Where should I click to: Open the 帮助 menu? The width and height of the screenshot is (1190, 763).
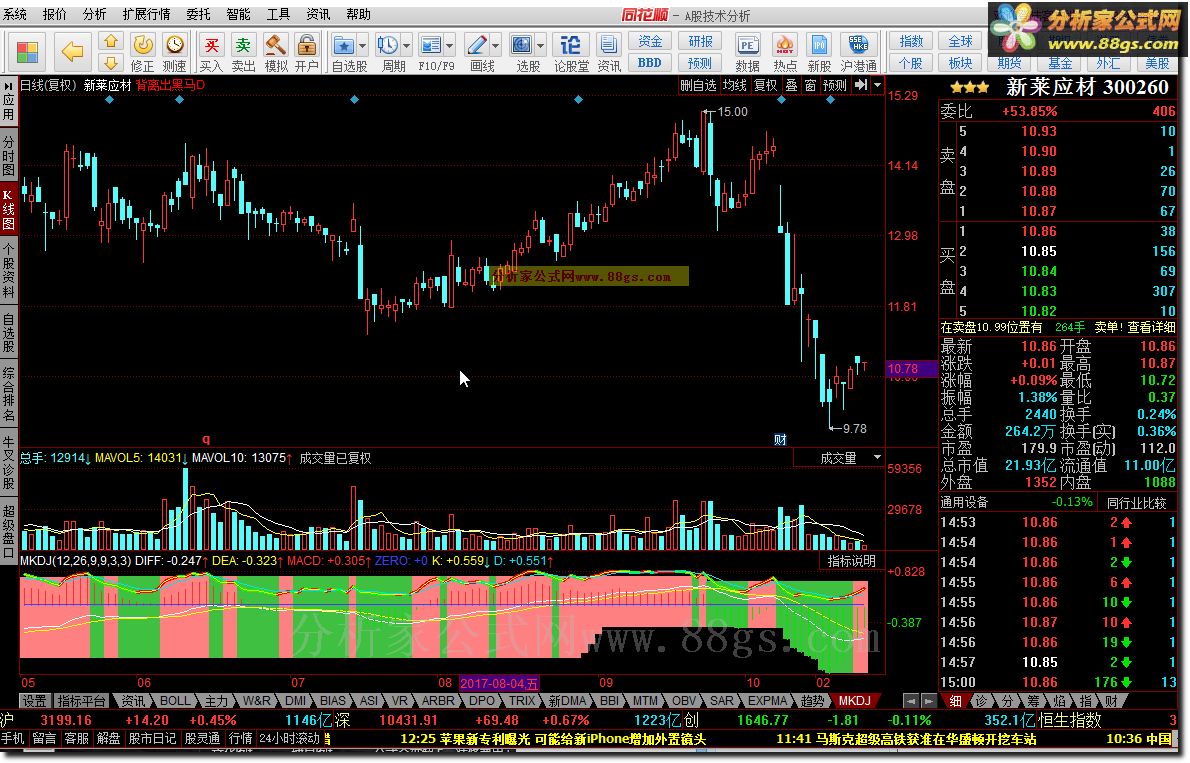358,14
